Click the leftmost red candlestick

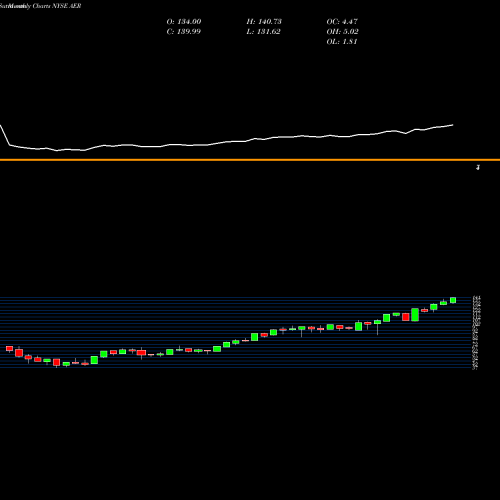pyautogui.click(x=9, y=349)
